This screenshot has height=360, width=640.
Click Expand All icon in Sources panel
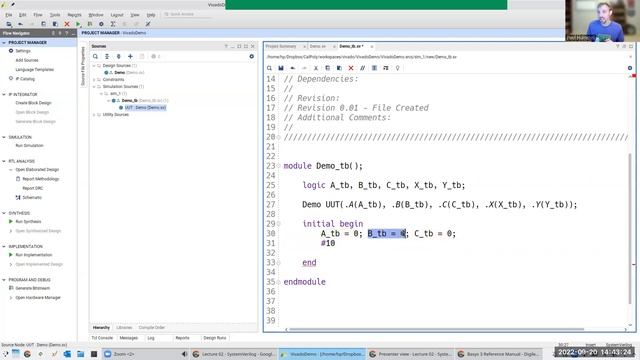point(119,56)
